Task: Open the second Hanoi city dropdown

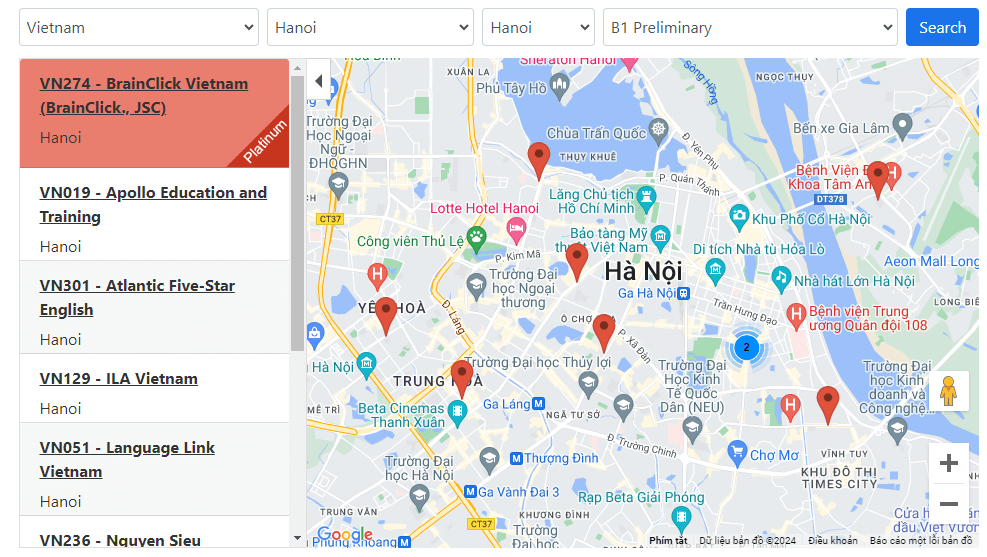Action: point(538,28)
